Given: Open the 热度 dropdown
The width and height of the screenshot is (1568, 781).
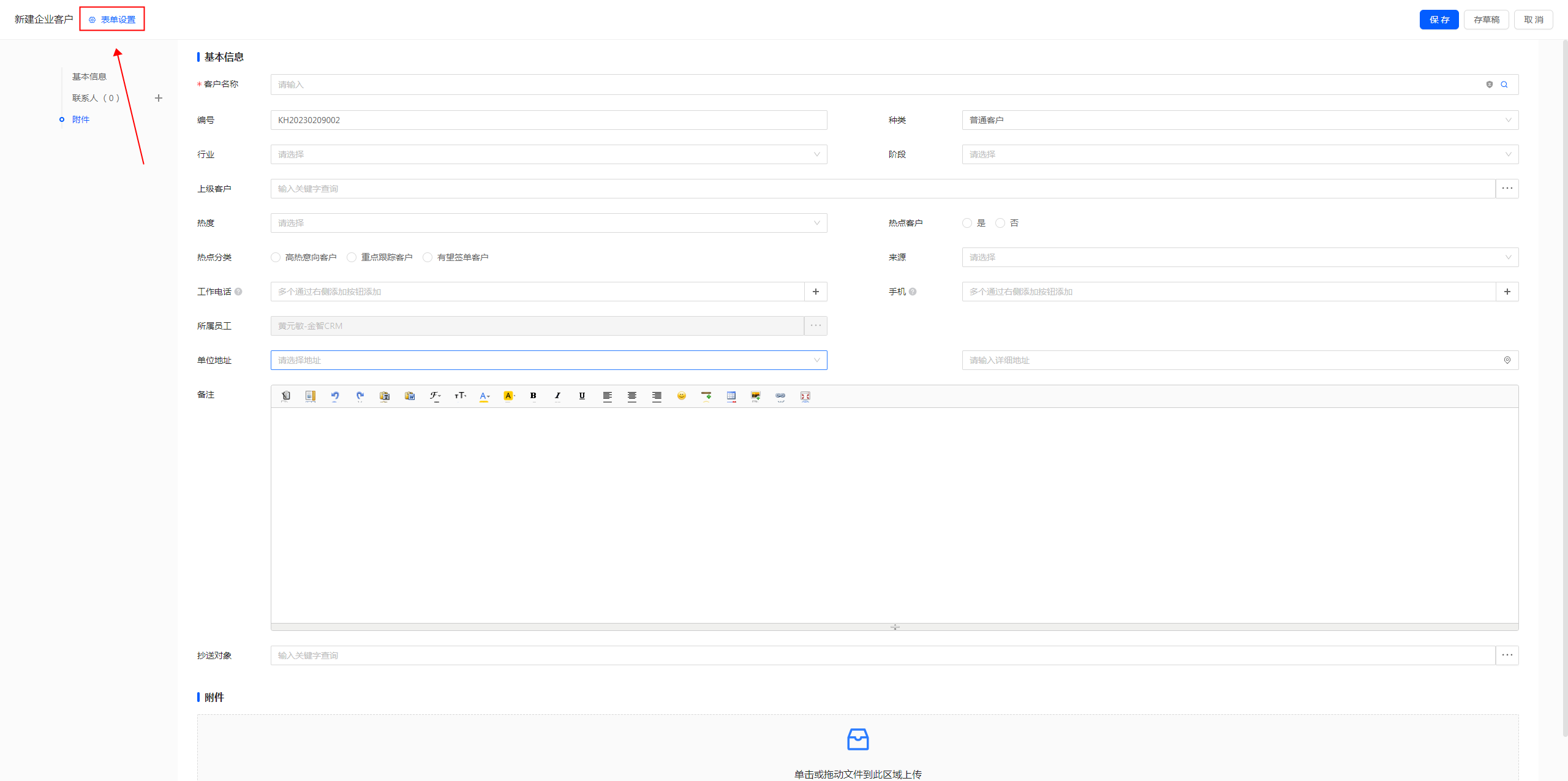Looking at the screenshot, I should pyautogui.click(x=549, y=223).
